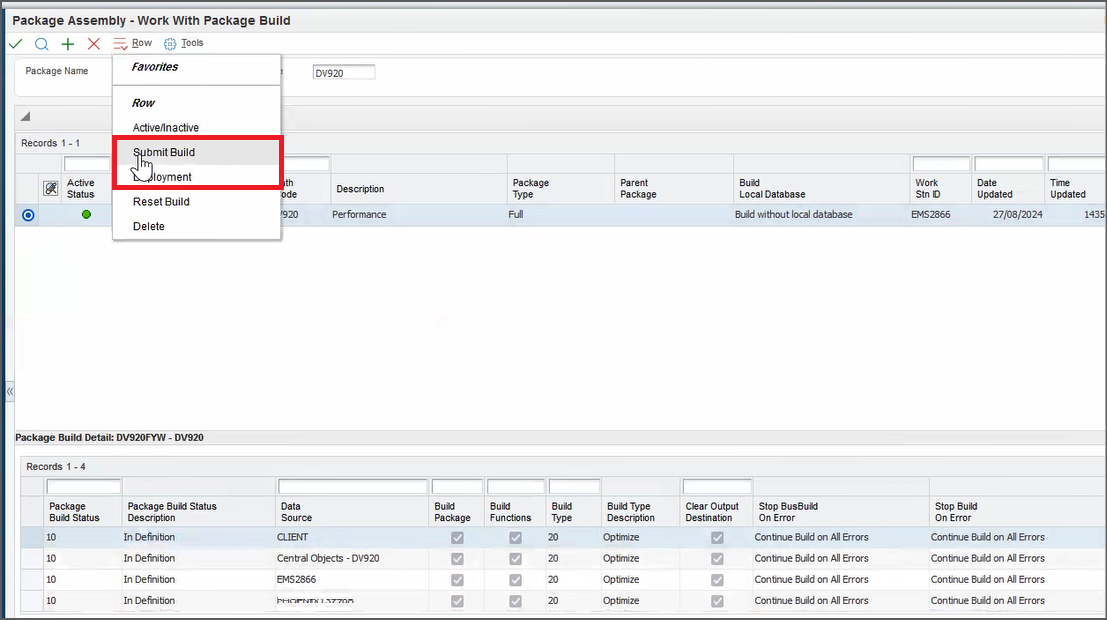Toggle Build Functions for Central Objects row

coord(515,559)
